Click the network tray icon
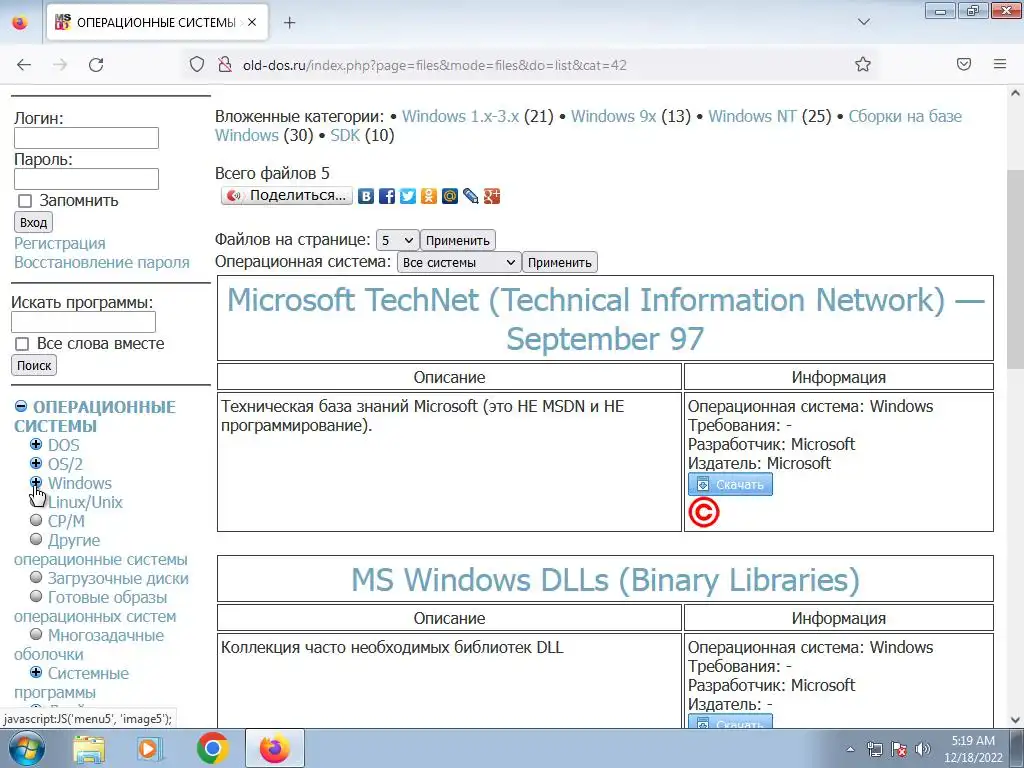 pyautogui.click(x=874, y=749)
